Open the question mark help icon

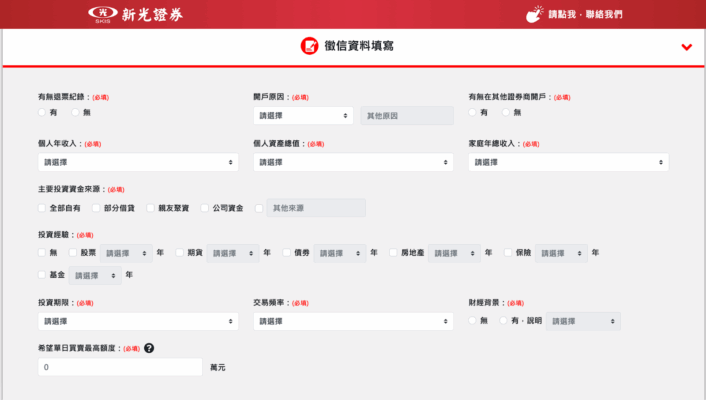[x=149, y=348]
